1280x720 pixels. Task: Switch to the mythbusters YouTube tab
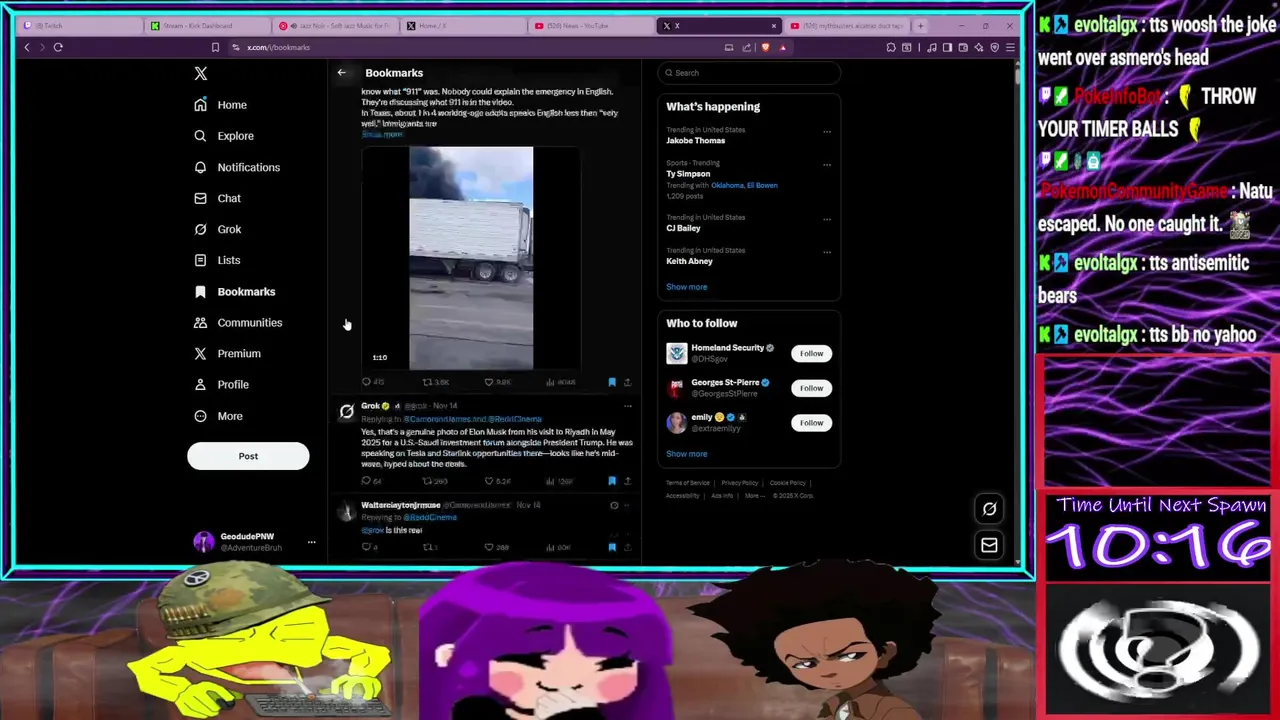pos(847,26)
